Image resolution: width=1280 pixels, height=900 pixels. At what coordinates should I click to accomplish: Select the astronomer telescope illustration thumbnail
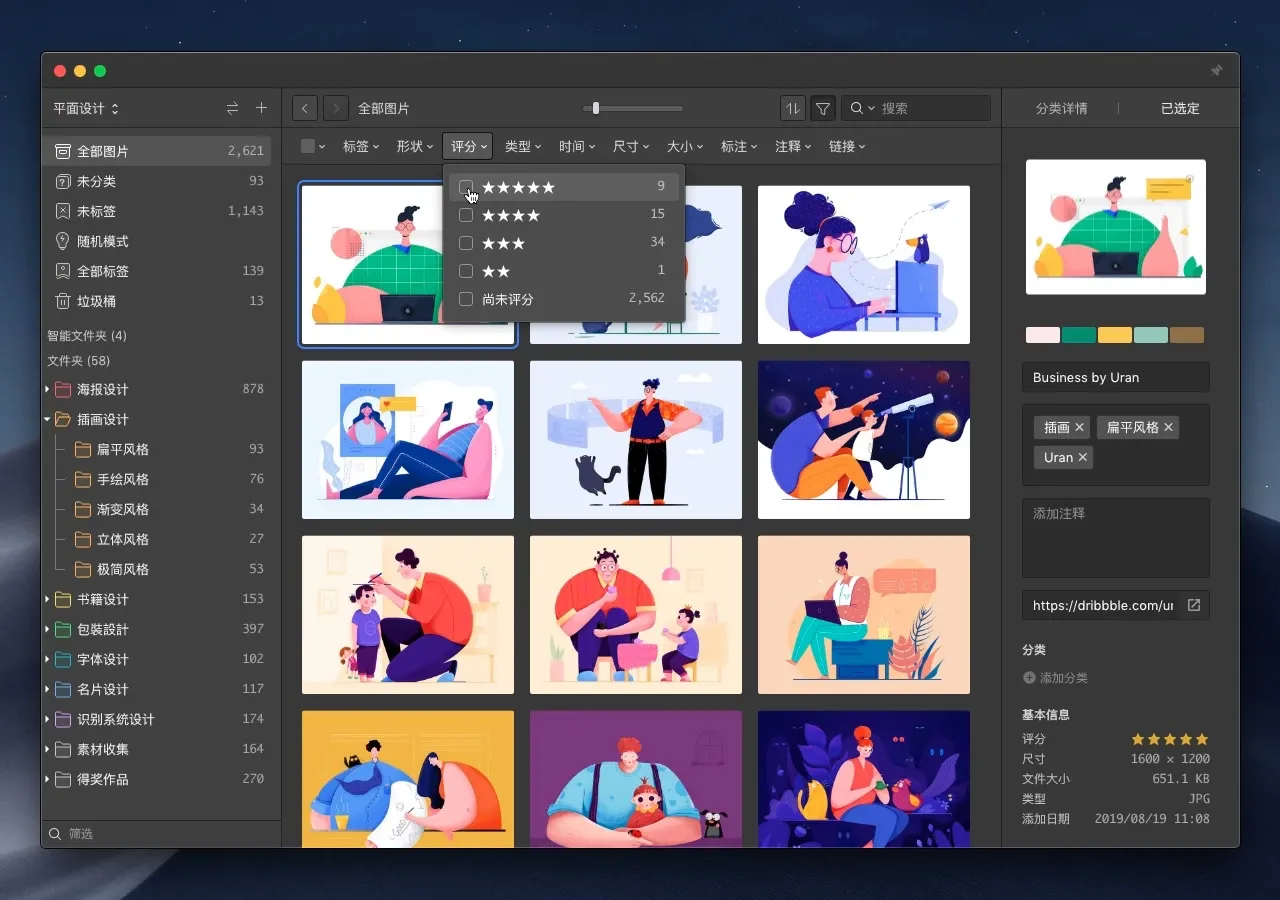[864, 440]
